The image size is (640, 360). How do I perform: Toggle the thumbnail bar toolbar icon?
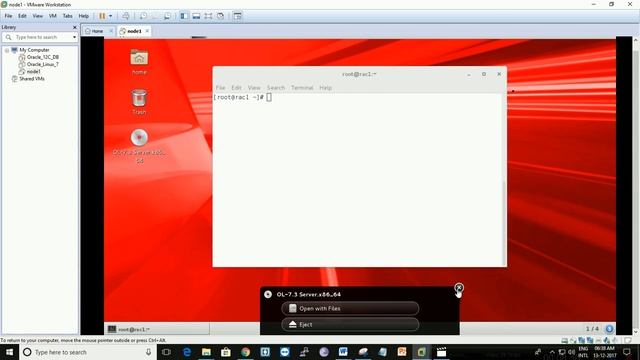[x=196, y=16]
